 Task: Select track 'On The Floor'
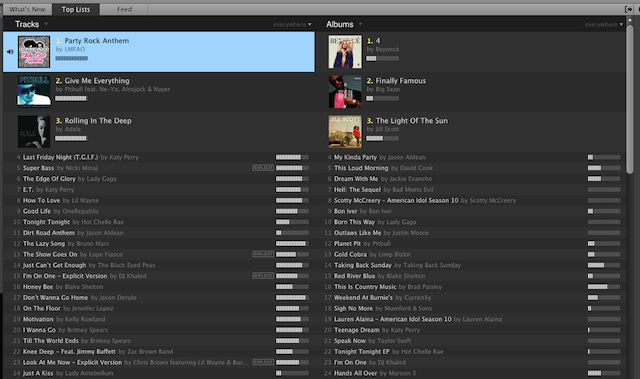point(42,308)
